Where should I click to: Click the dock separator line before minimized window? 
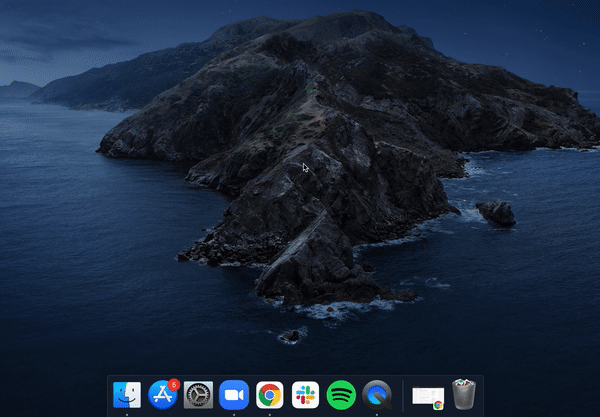pyautogui.click(x=403, y=394)
